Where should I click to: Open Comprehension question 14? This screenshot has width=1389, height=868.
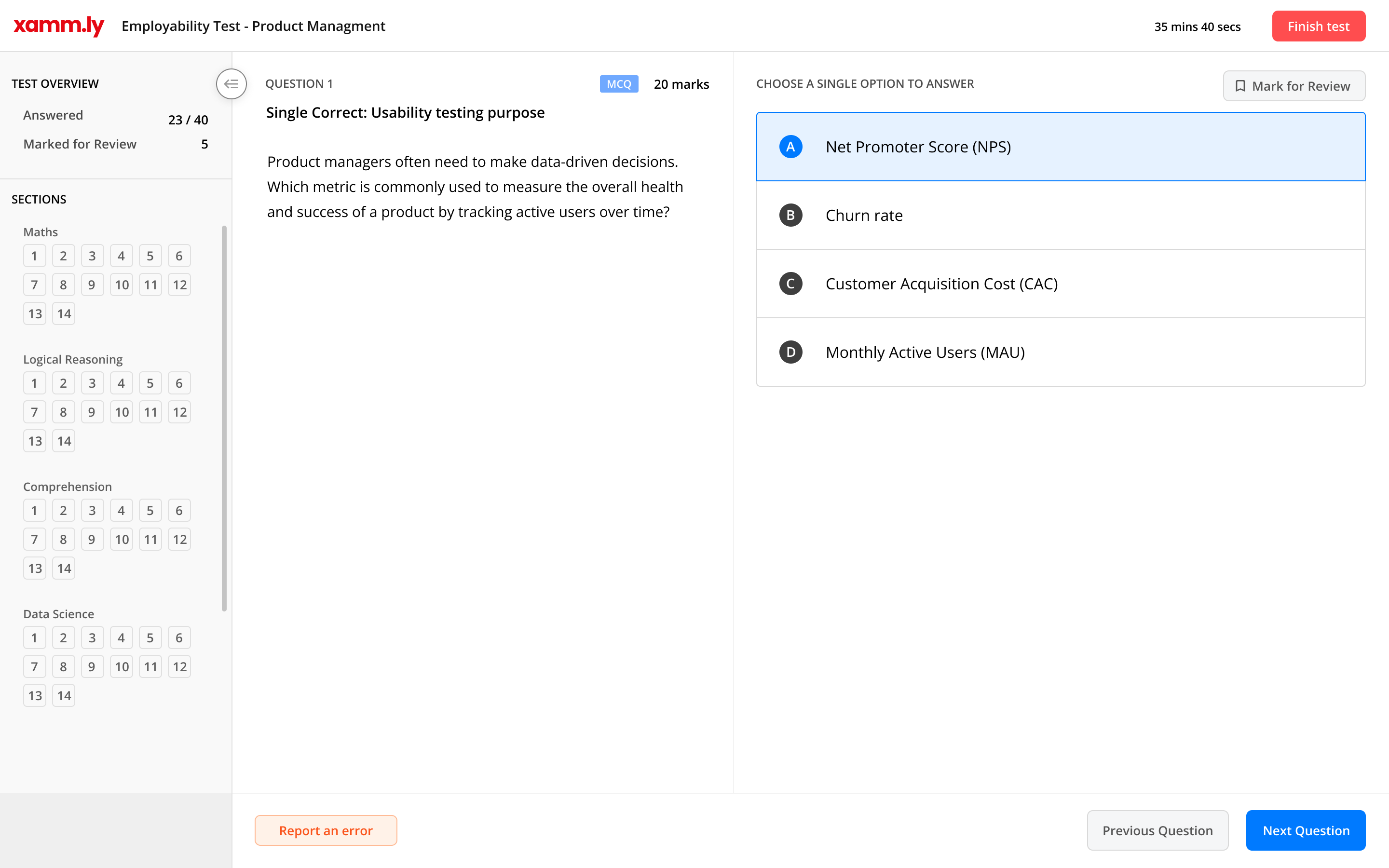(64, 569)
